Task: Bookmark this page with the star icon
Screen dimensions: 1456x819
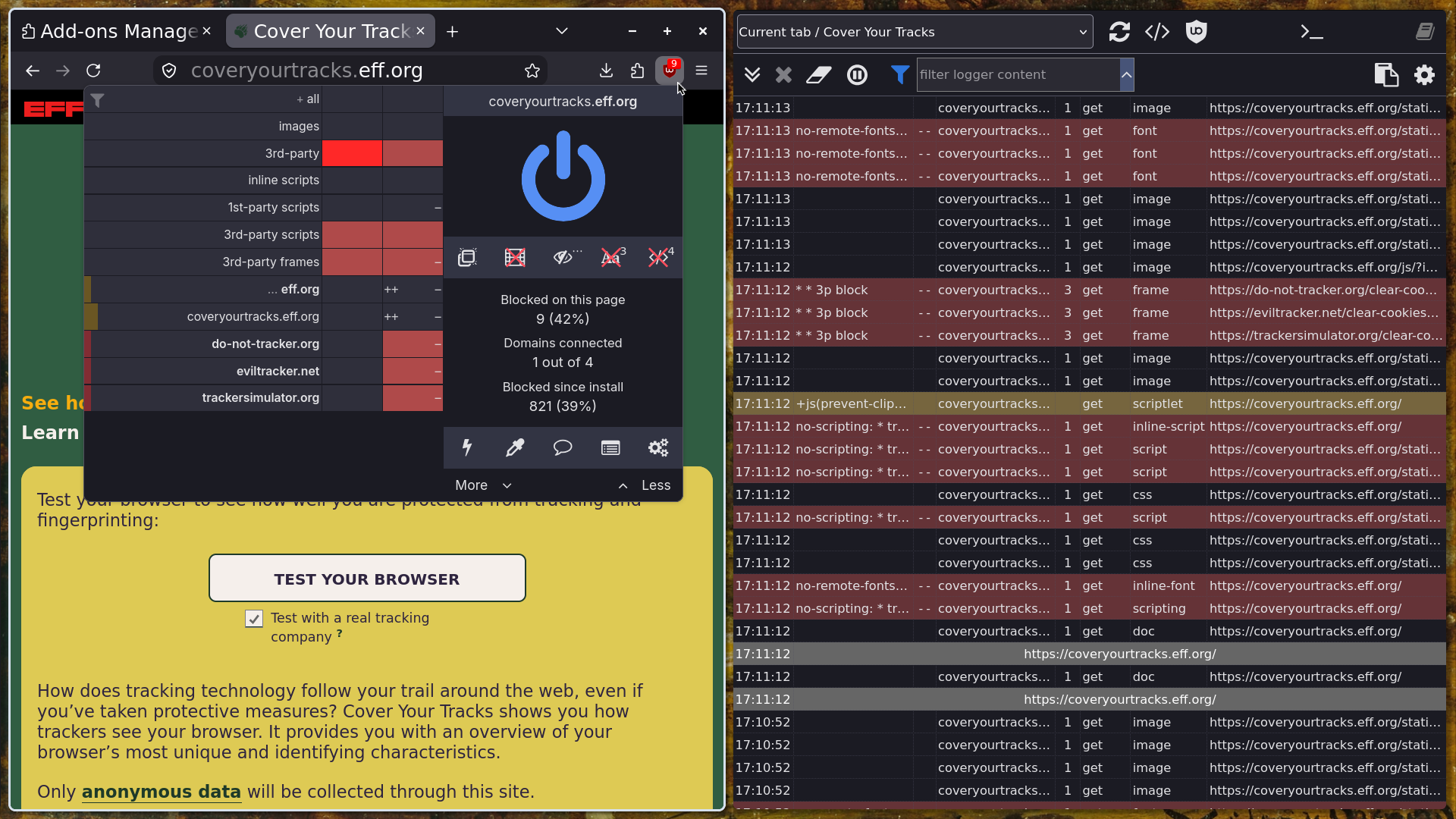Action: pos(532,71)
